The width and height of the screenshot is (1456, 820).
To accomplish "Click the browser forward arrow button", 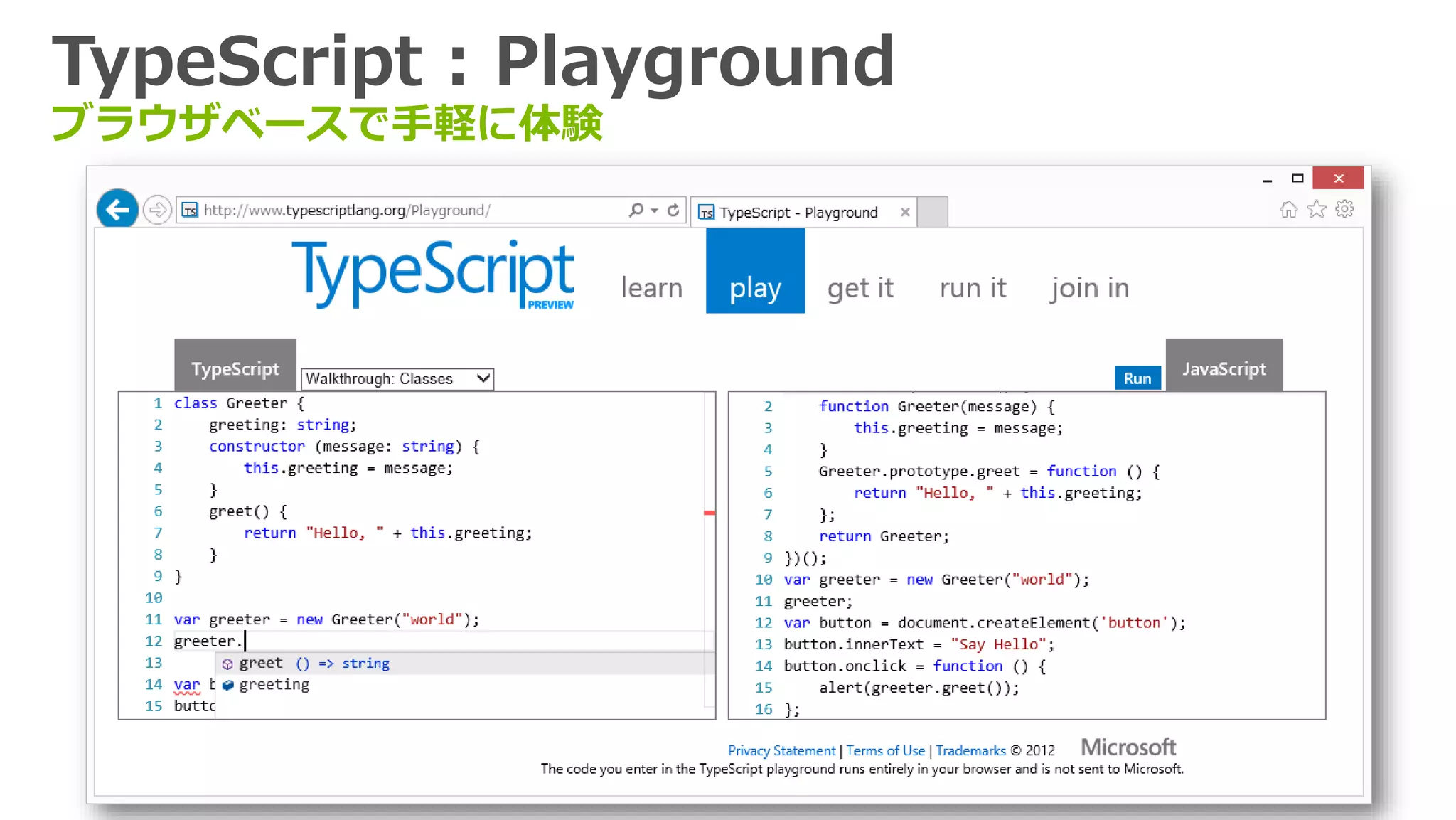I will 157,210.
